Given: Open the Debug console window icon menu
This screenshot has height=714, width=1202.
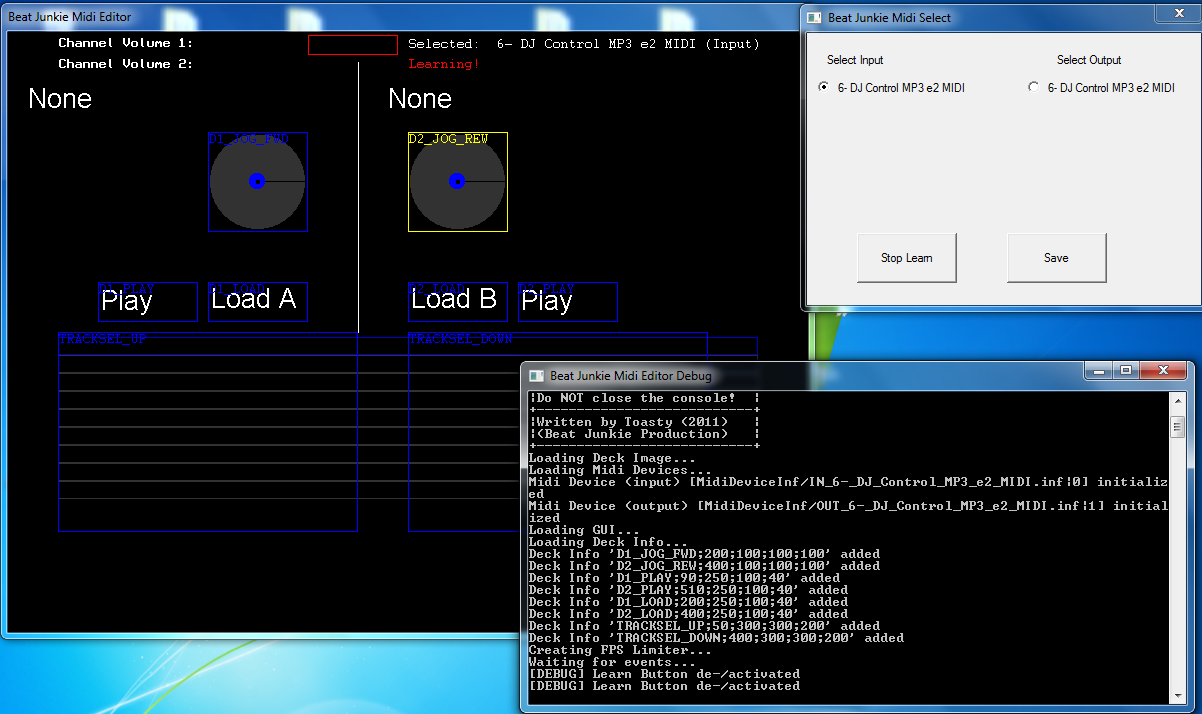Looking at the screenshot, I should click(536, 376).
